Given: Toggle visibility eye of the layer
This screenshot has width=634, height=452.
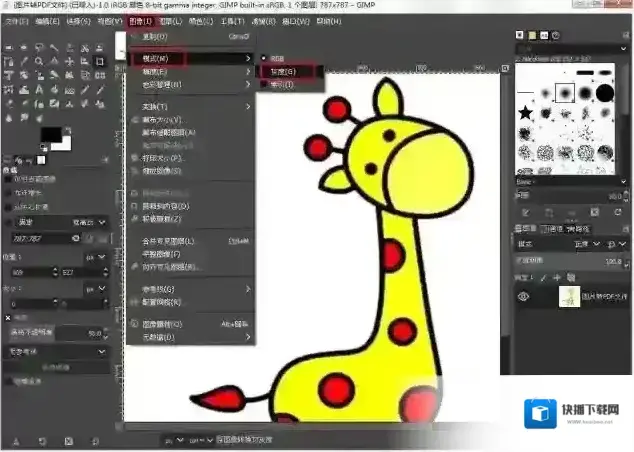Looking at the screenshot, I should pyautogui.click(x=523, y=296).
